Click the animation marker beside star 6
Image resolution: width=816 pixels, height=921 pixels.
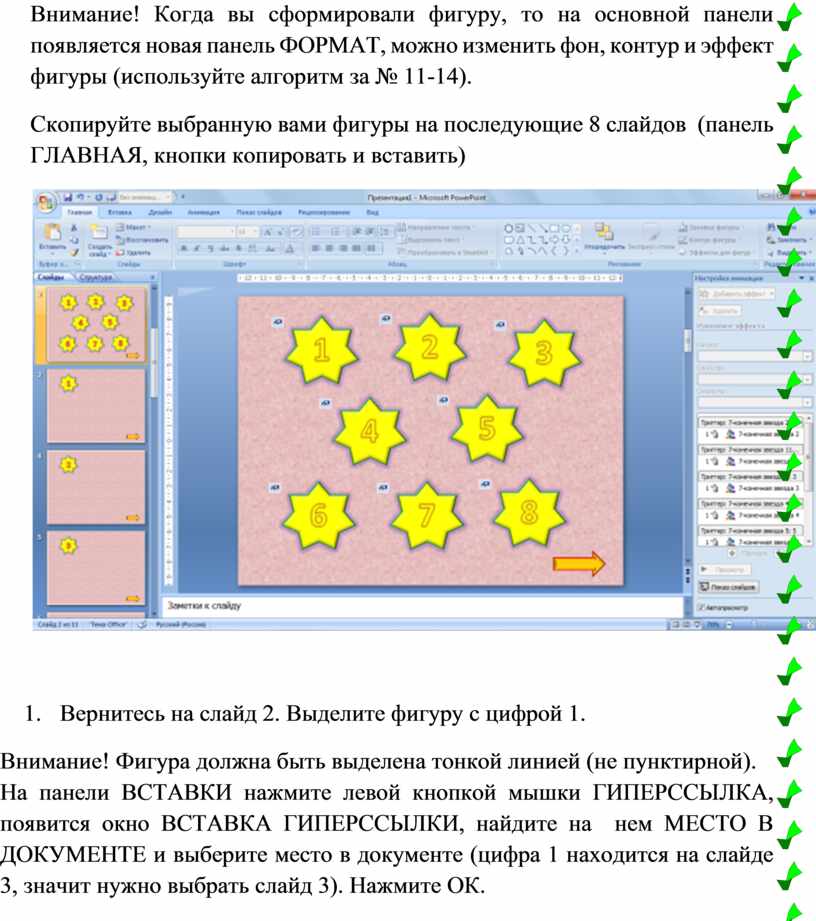(x=274, y=488)
